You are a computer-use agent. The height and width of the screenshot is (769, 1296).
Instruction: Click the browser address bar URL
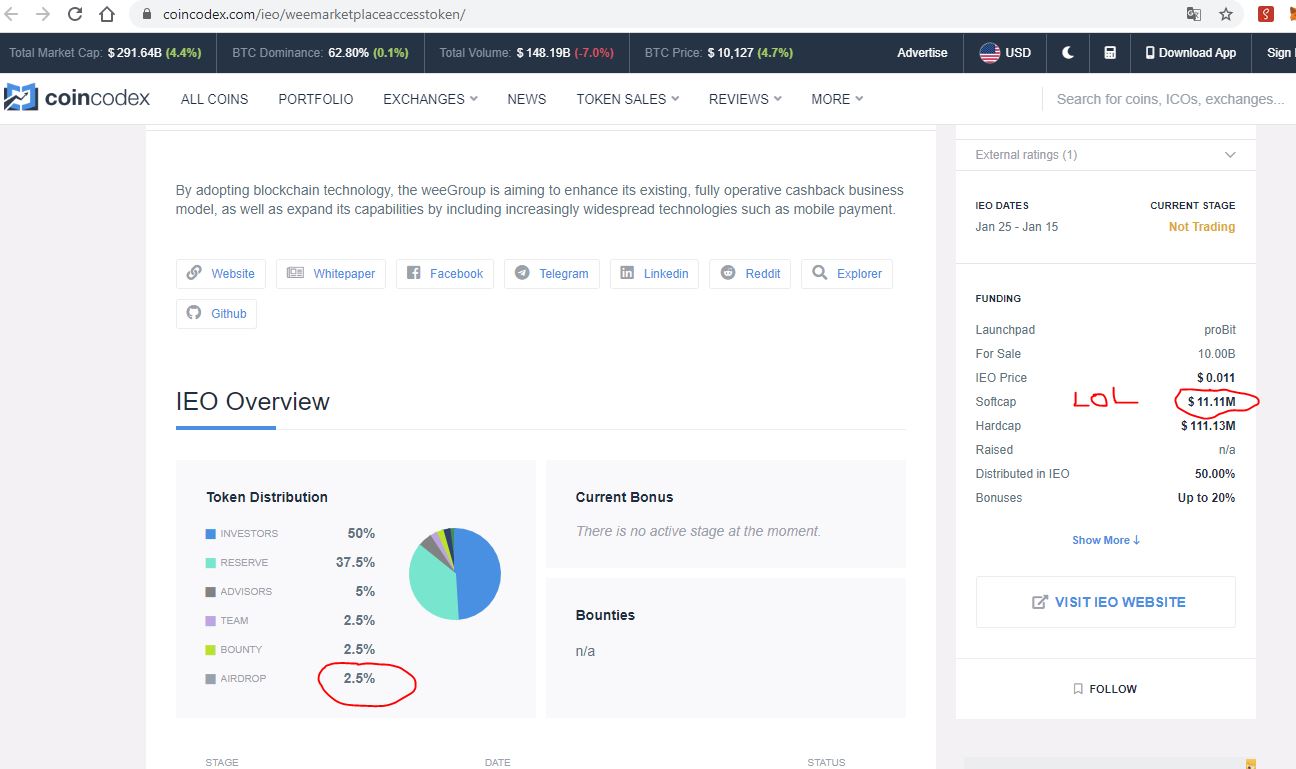click(314, 15)
